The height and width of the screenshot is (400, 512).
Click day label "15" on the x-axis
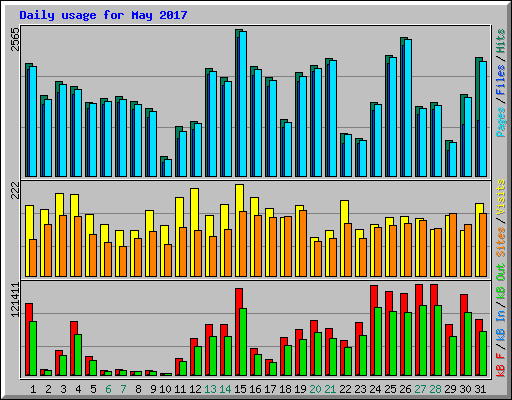coord(240,389)
